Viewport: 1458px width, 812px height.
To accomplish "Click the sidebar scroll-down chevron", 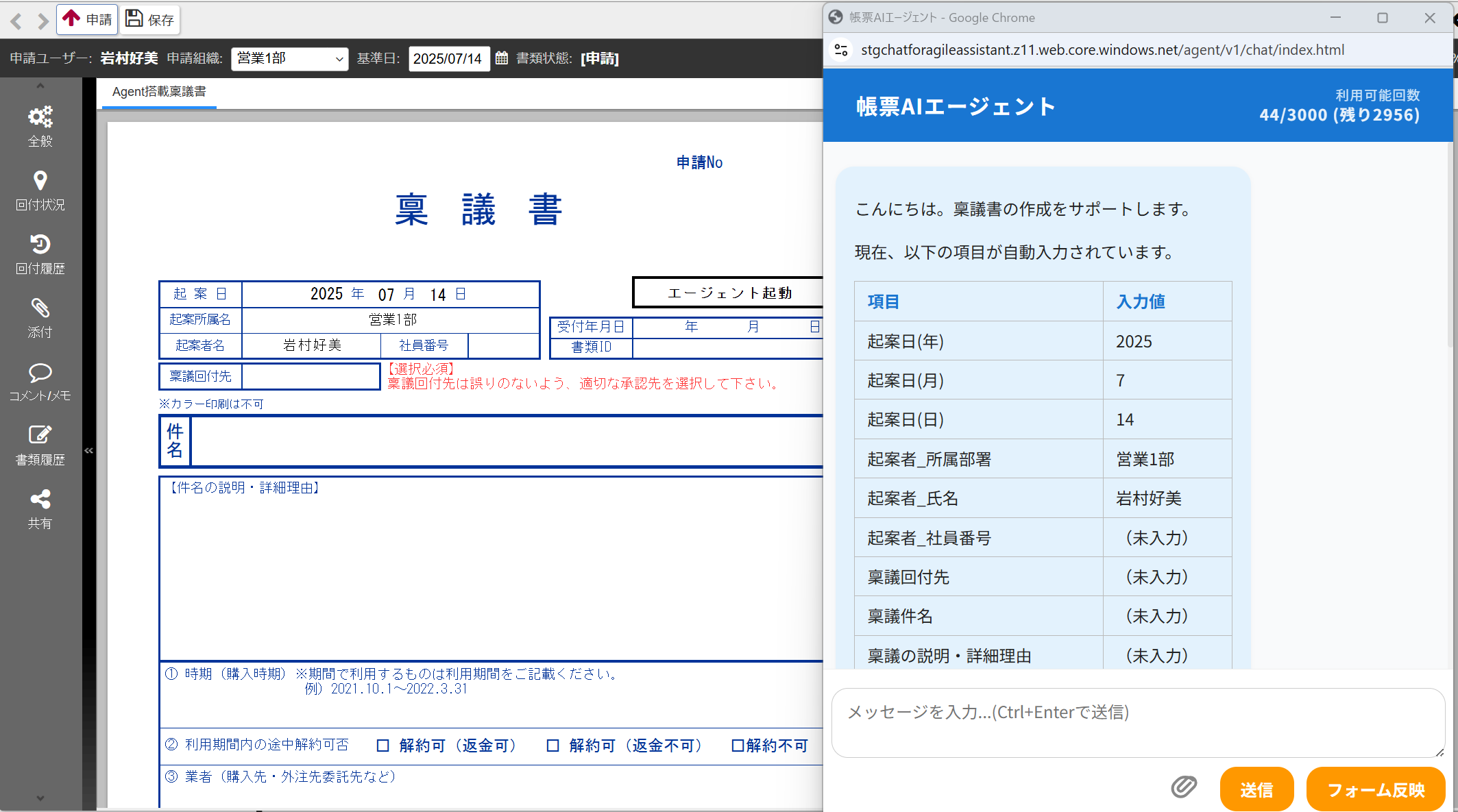I will pos(40,798).
